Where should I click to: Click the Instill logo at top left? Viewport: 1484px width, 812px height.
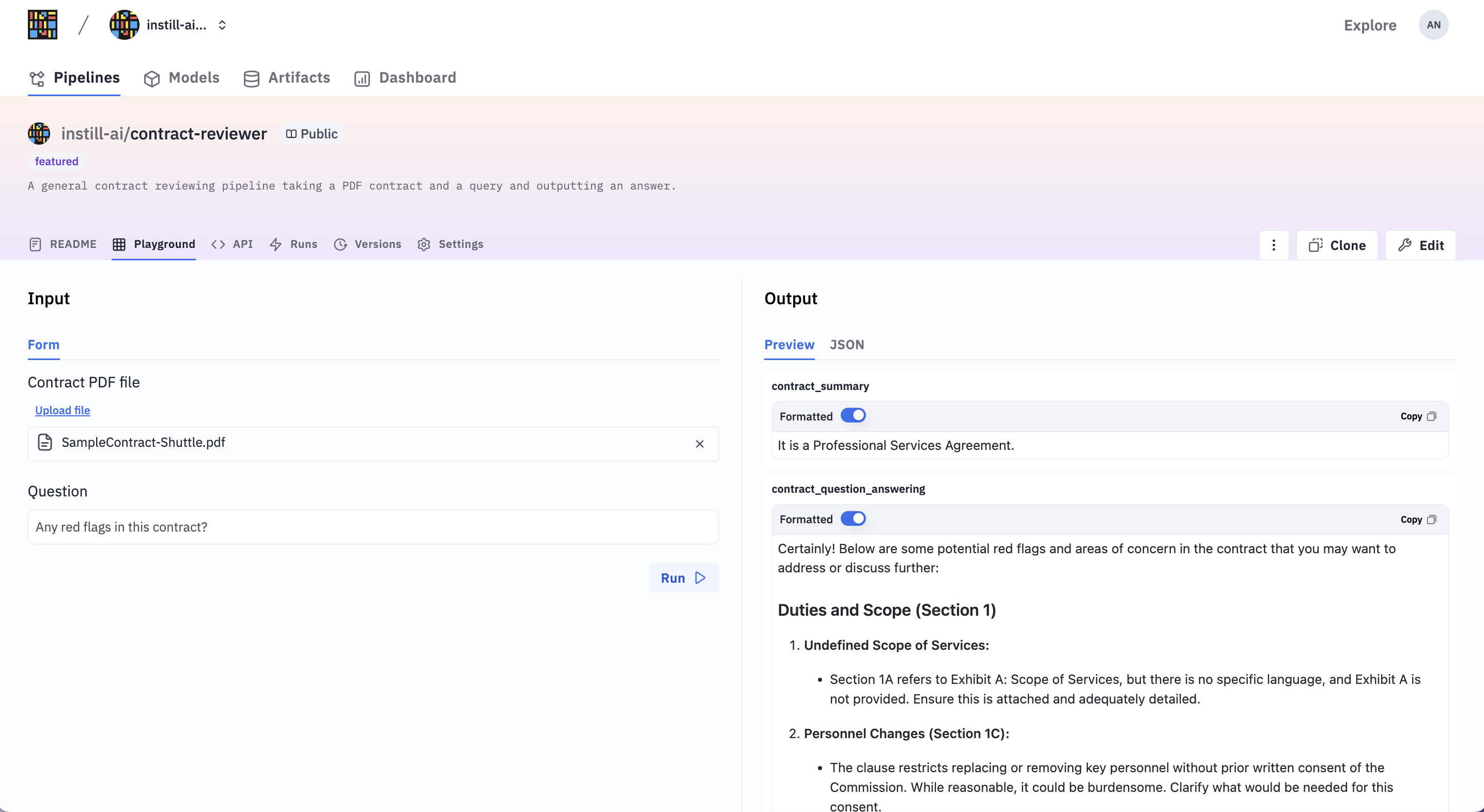[x=43, y=25]
